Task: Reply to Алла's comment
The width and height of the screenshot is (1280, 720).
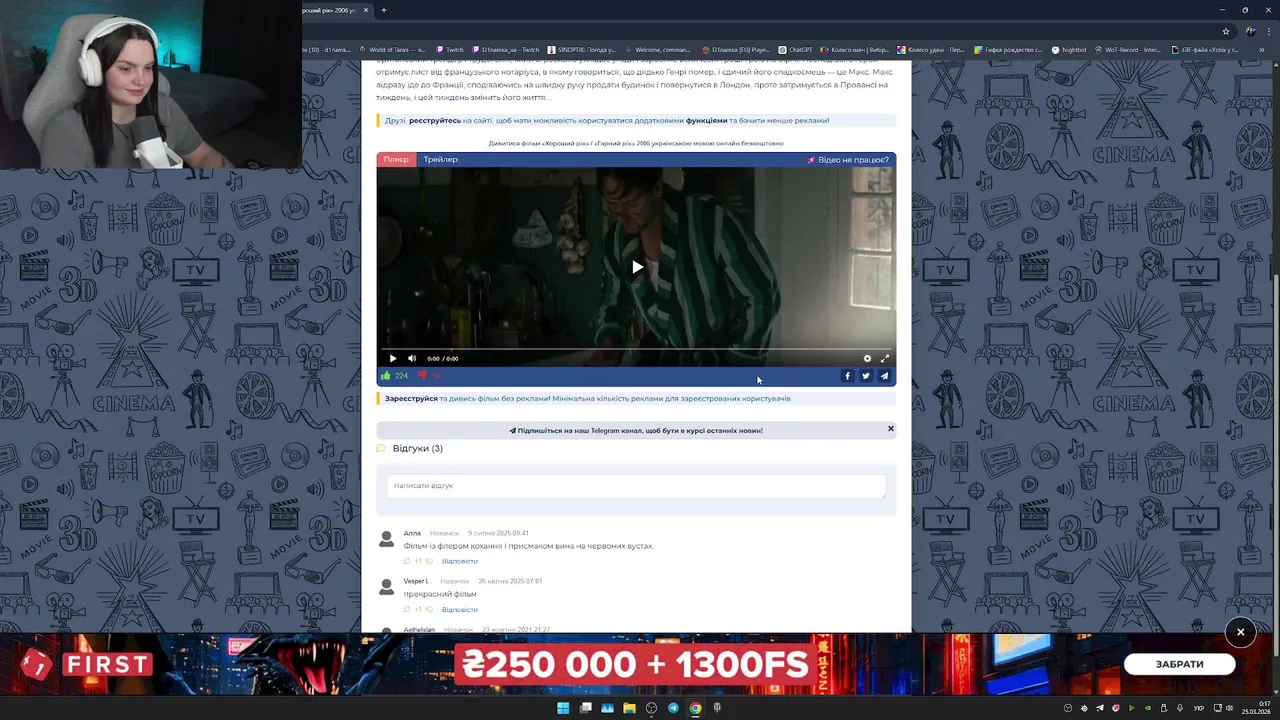Action: point(460,561)
